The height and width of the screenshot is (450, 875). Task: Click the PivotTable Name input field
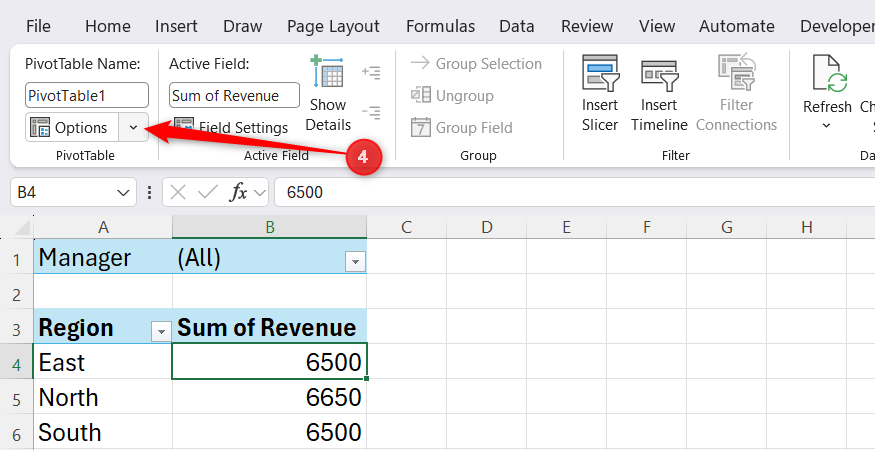87,95
